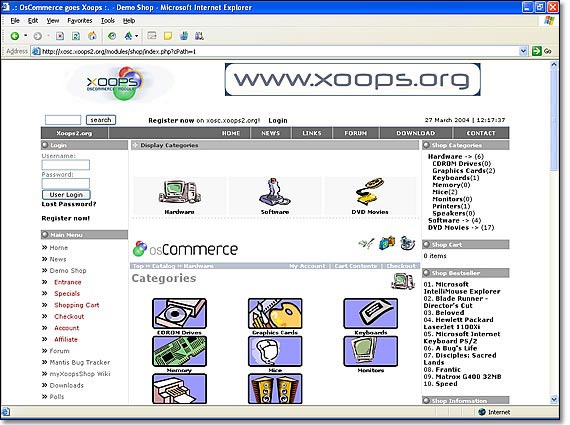
Task: Open CONTACT in the navigation bar
Action: (x=481, y=133)
